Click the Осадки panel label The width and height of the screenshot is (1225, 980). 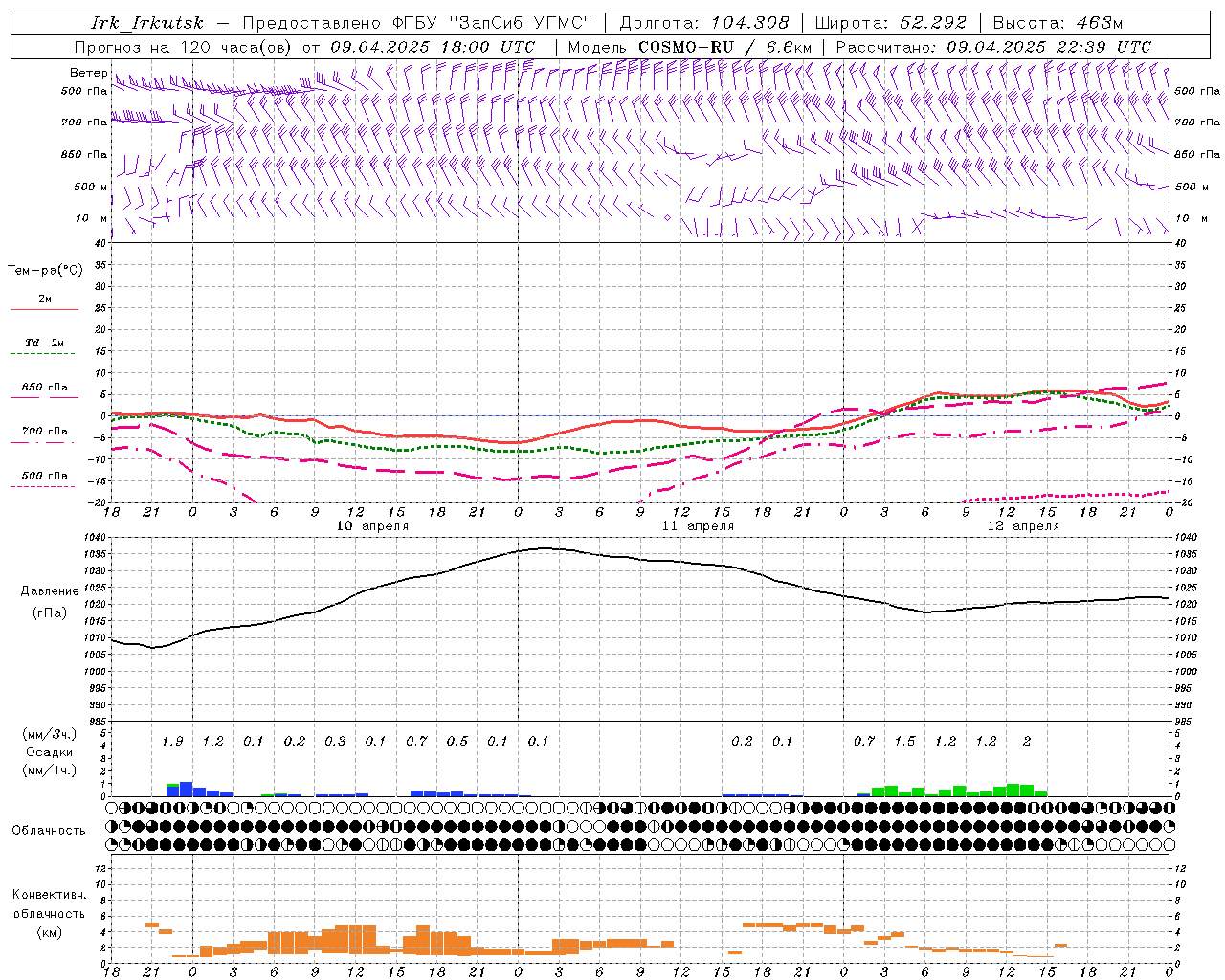[x=49, y=752]
